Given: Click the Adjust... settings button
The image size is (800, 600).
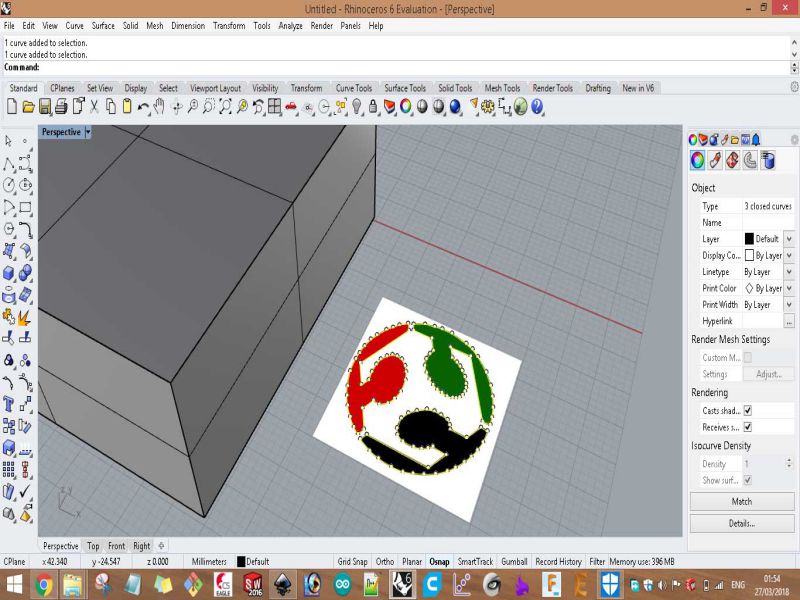Looking at the screenshot, I should [x=768, y=374].
